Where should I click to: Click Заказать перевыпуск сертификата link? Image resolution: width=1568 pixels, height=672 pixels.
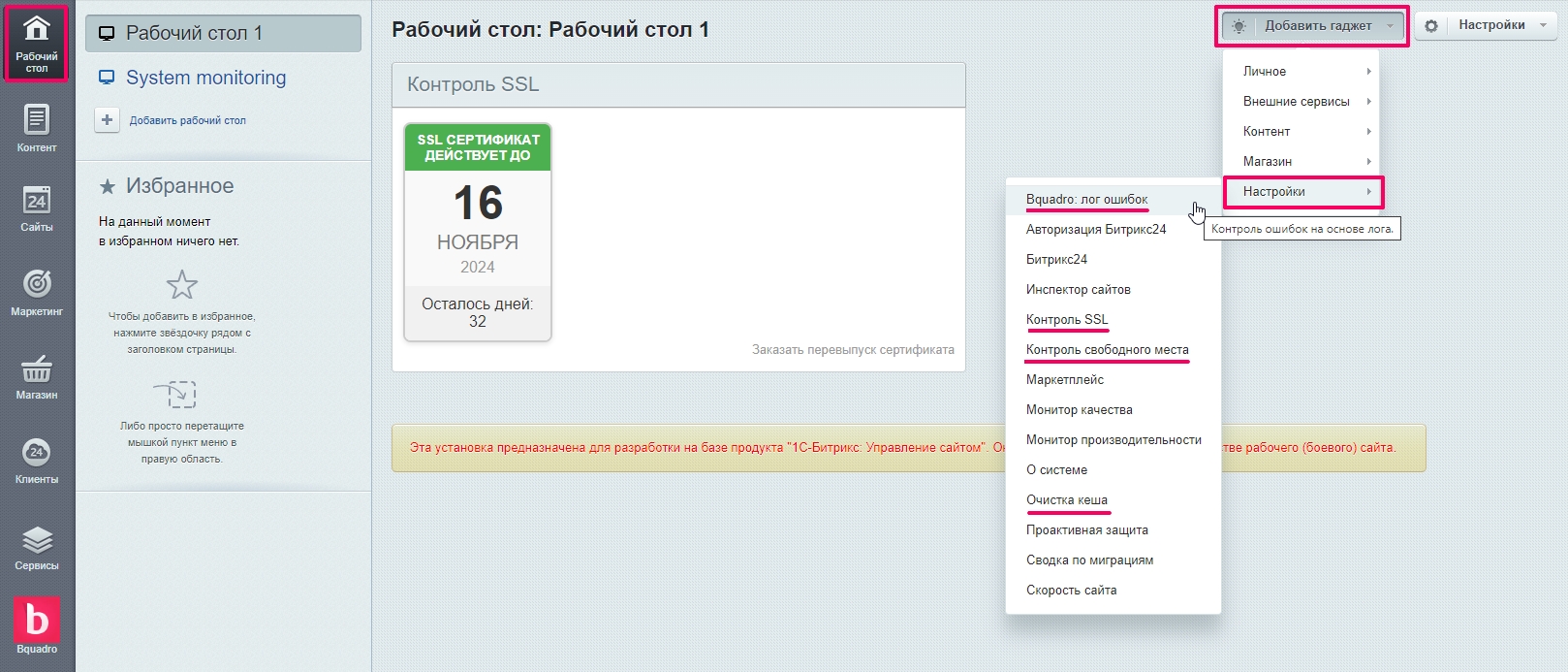[x=853, y=350]
